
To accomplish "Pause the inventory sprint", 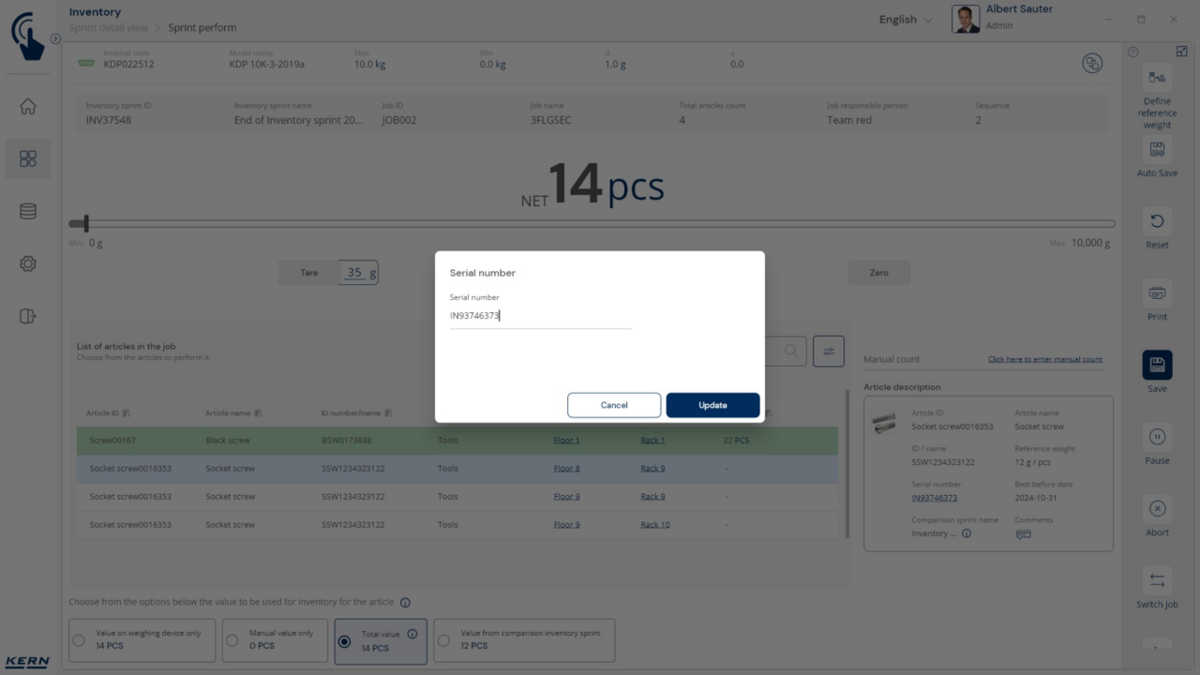I will click(x=1157, y=437).
